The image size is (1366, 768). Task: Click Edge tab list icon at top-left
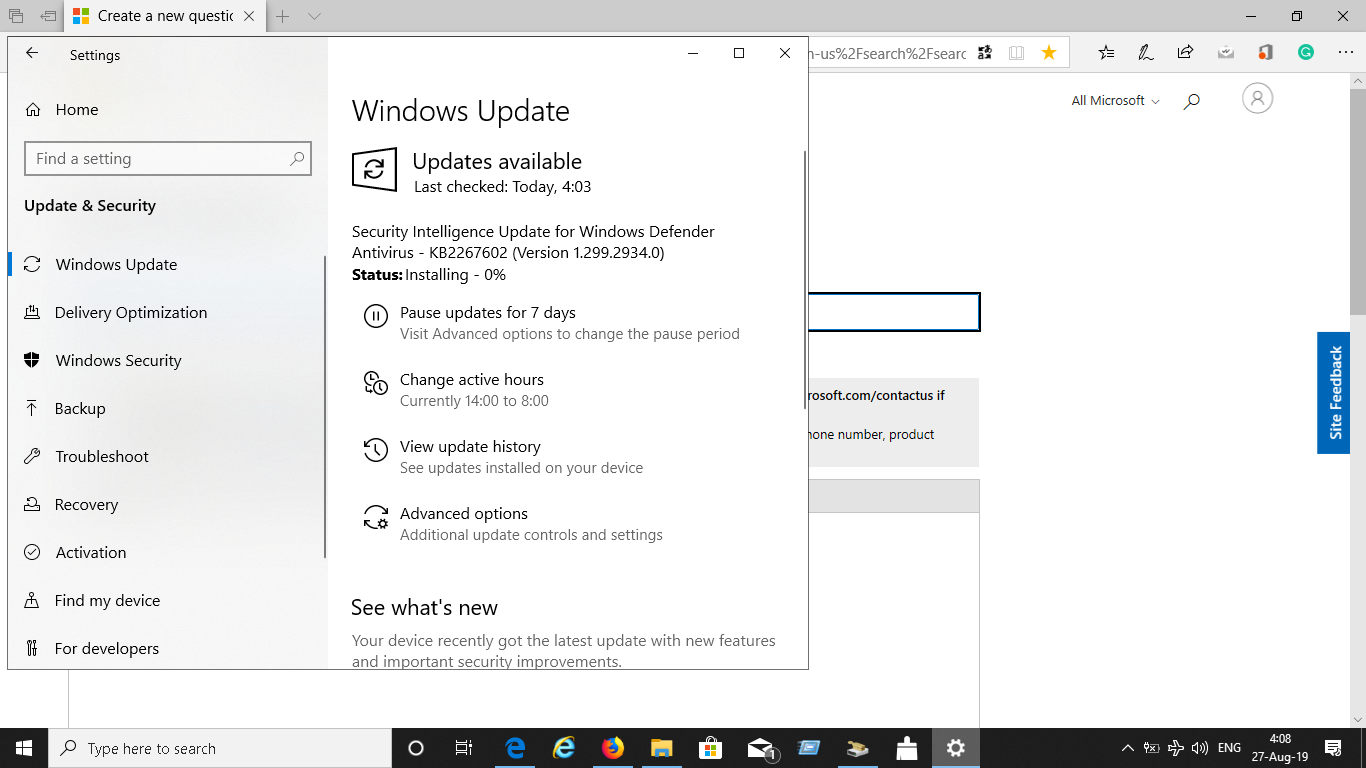tap(16, 16)
